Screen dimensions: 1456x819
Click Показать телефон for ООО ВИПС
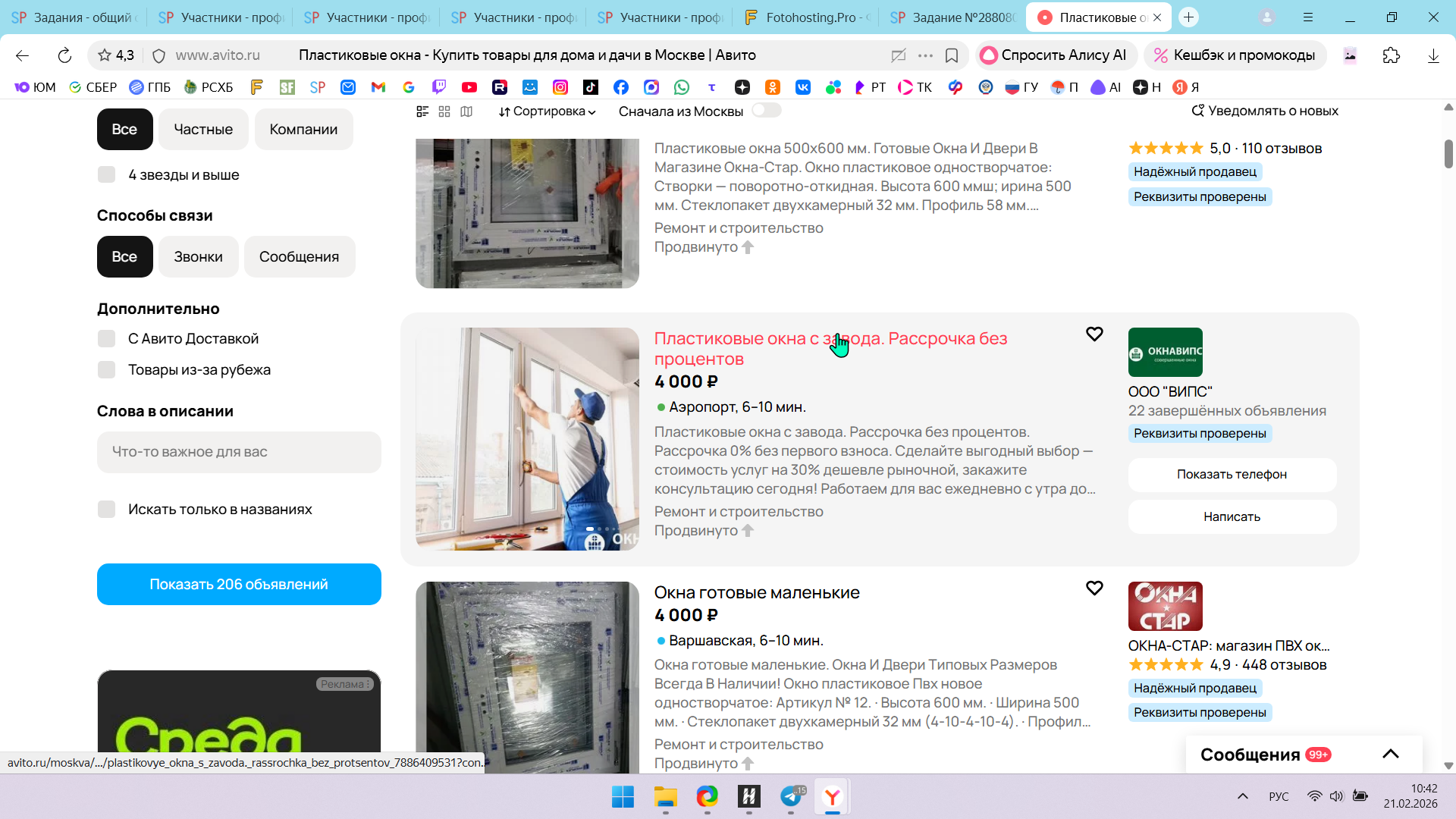[1232, 475]
